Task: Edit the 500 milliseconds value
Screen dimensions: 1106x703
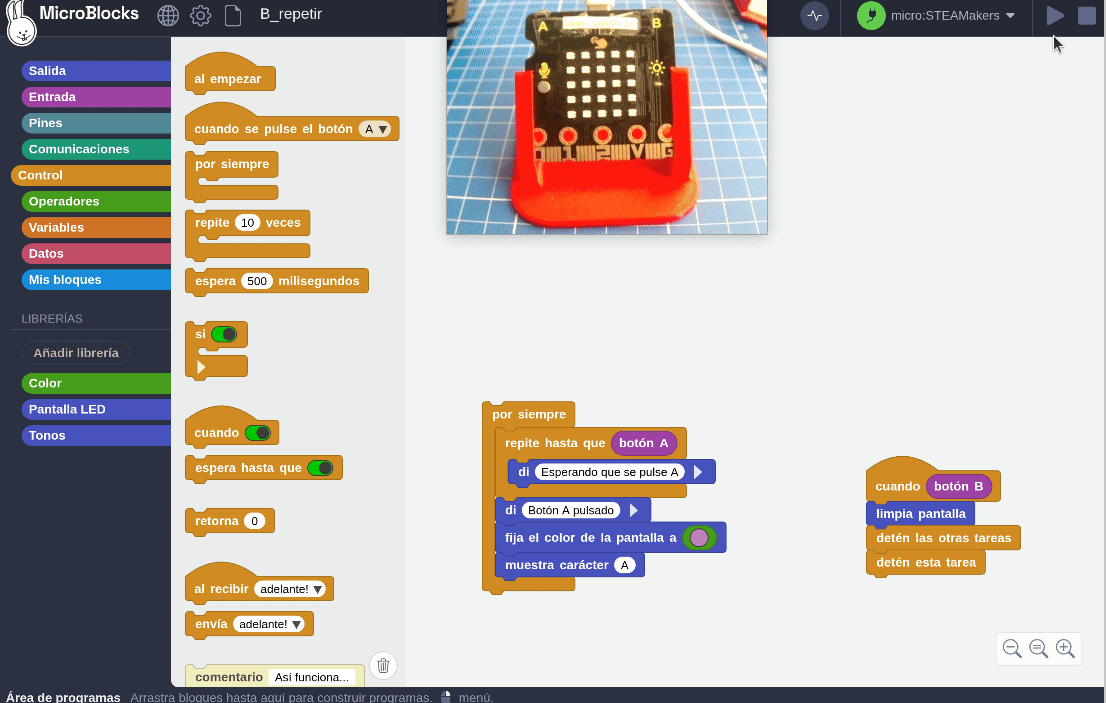Action: (x=257, y=281)
